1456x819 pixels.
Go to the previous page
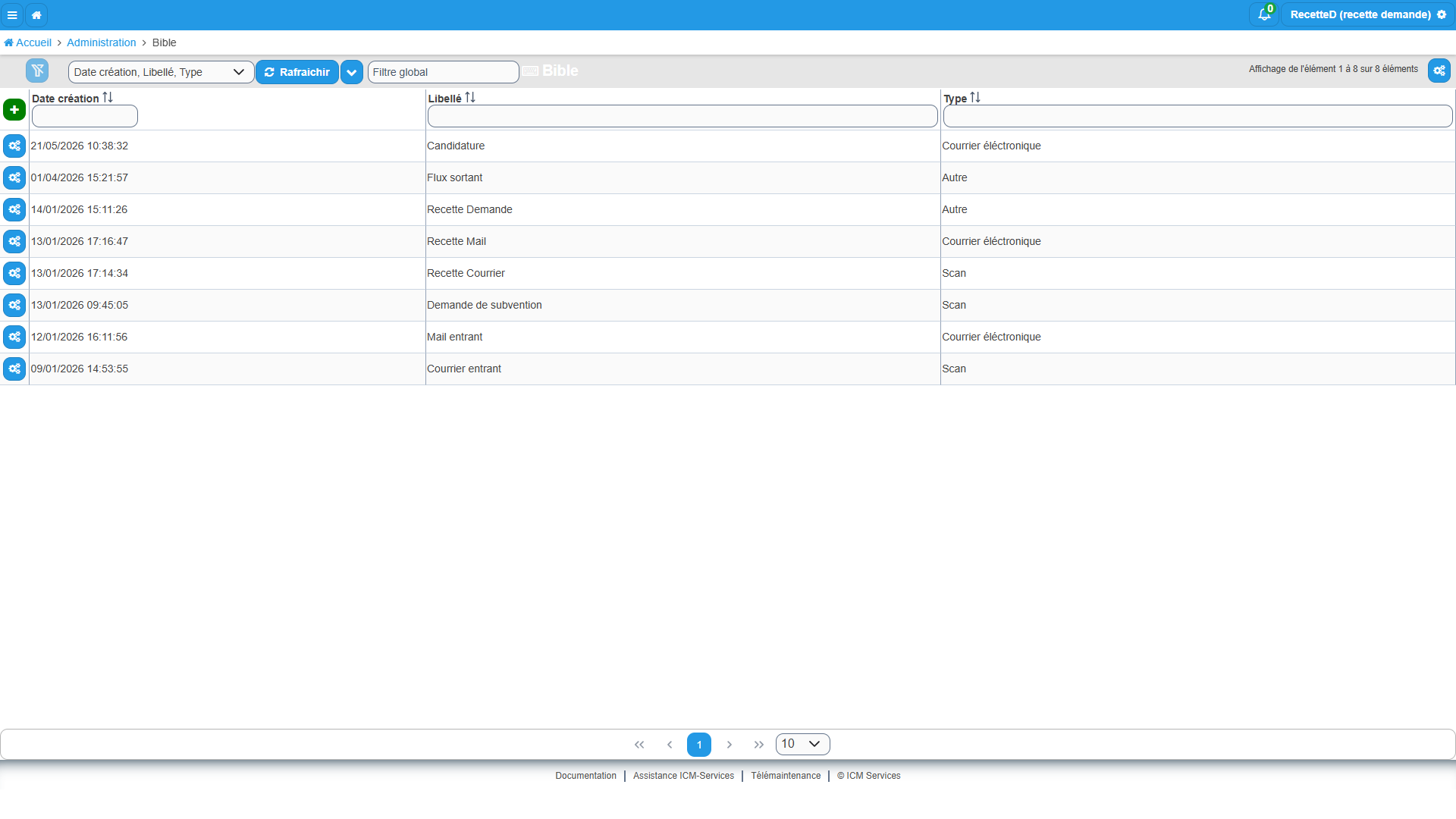click(670, 745)
